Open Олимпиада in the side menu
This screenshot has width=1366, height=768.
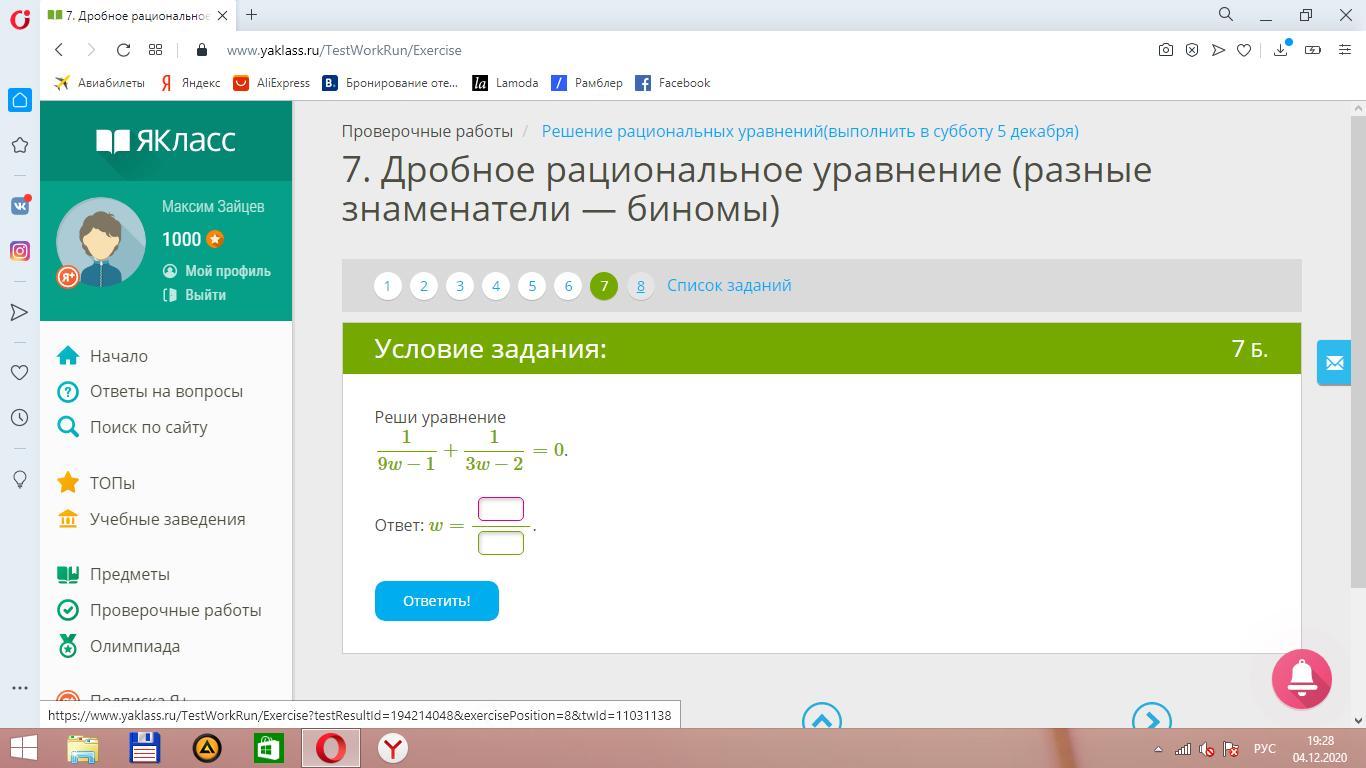click(x=135, y=646)
